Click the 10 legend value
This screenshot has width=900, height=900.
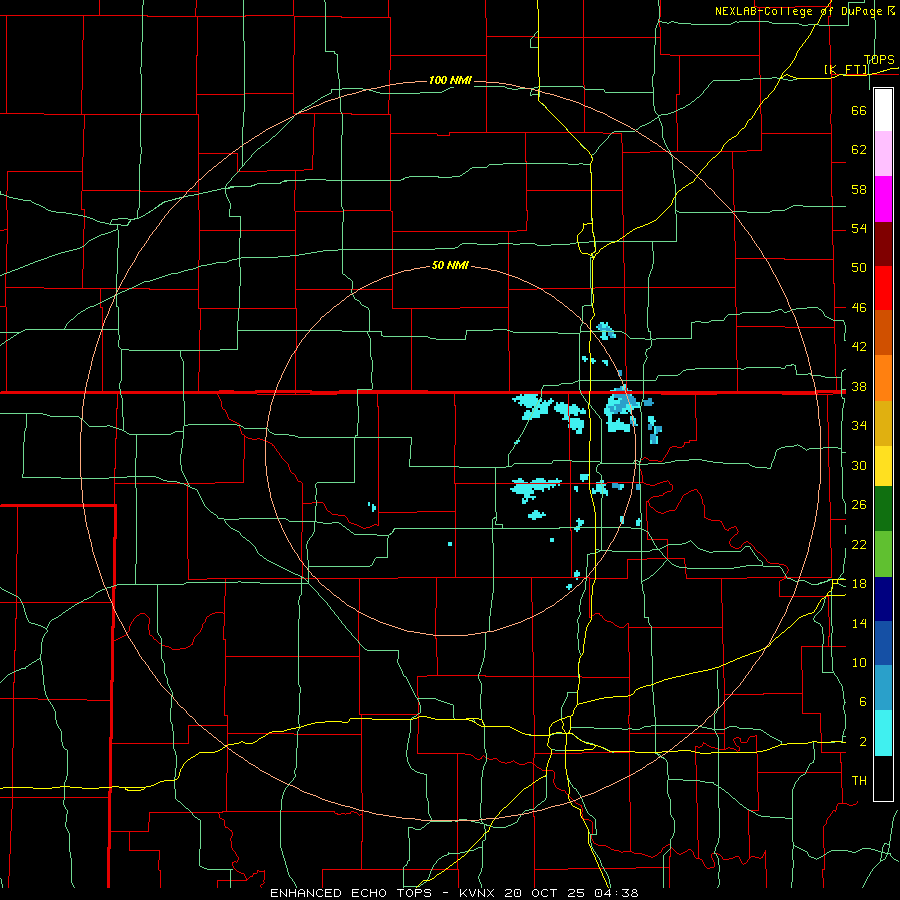click(x=859, y=663)
